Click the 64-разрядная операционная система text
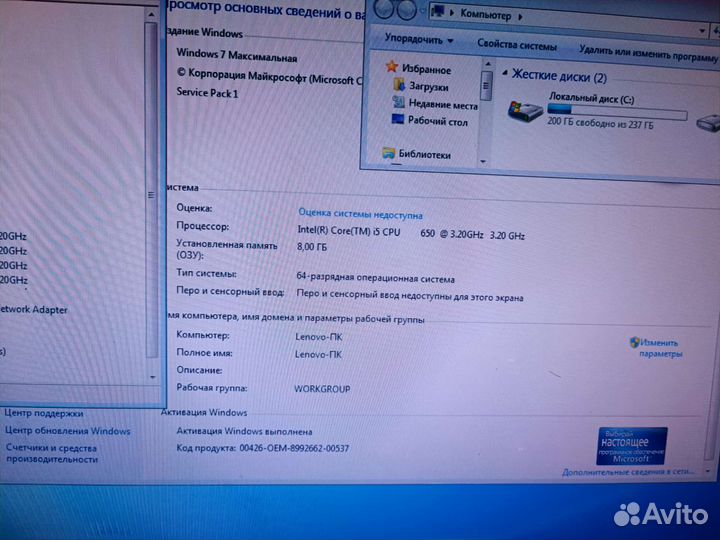 [376, 277]
